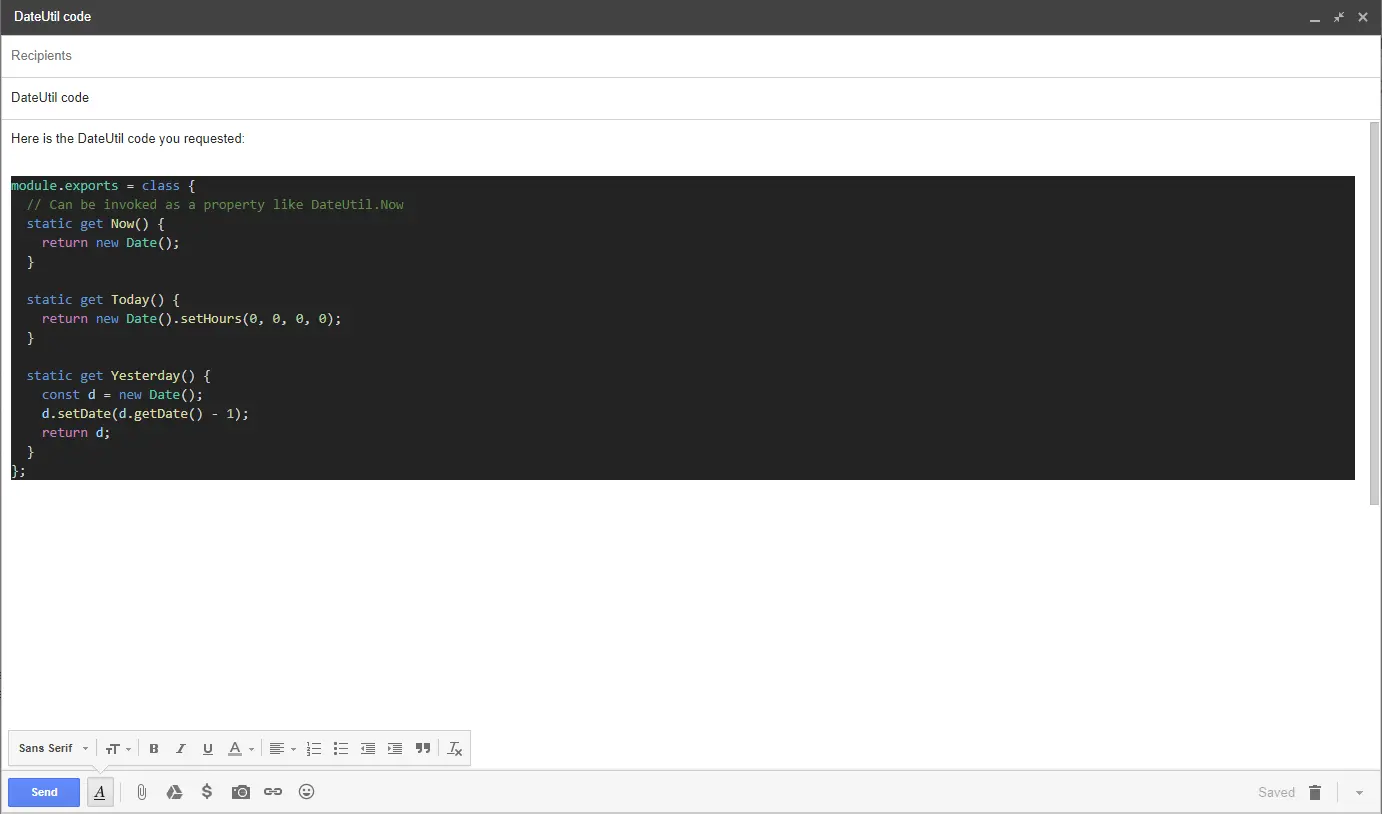
Task: Click the Send button
Action: pos(44,792)
